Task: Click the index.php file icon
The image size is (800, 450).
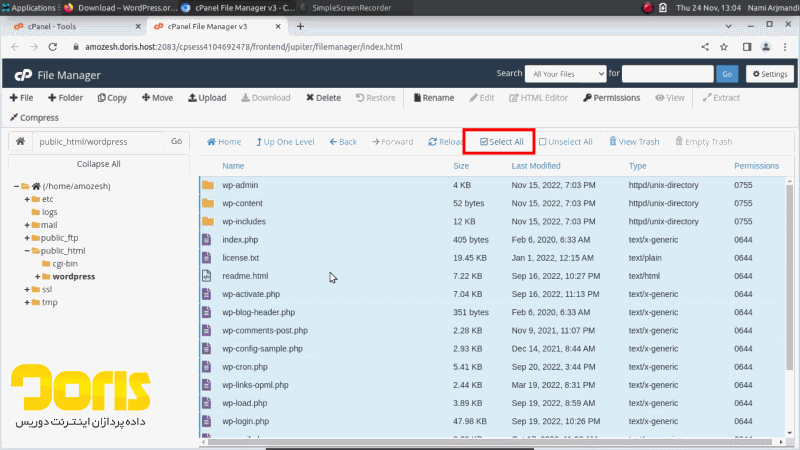Action: tap(207, 239)
